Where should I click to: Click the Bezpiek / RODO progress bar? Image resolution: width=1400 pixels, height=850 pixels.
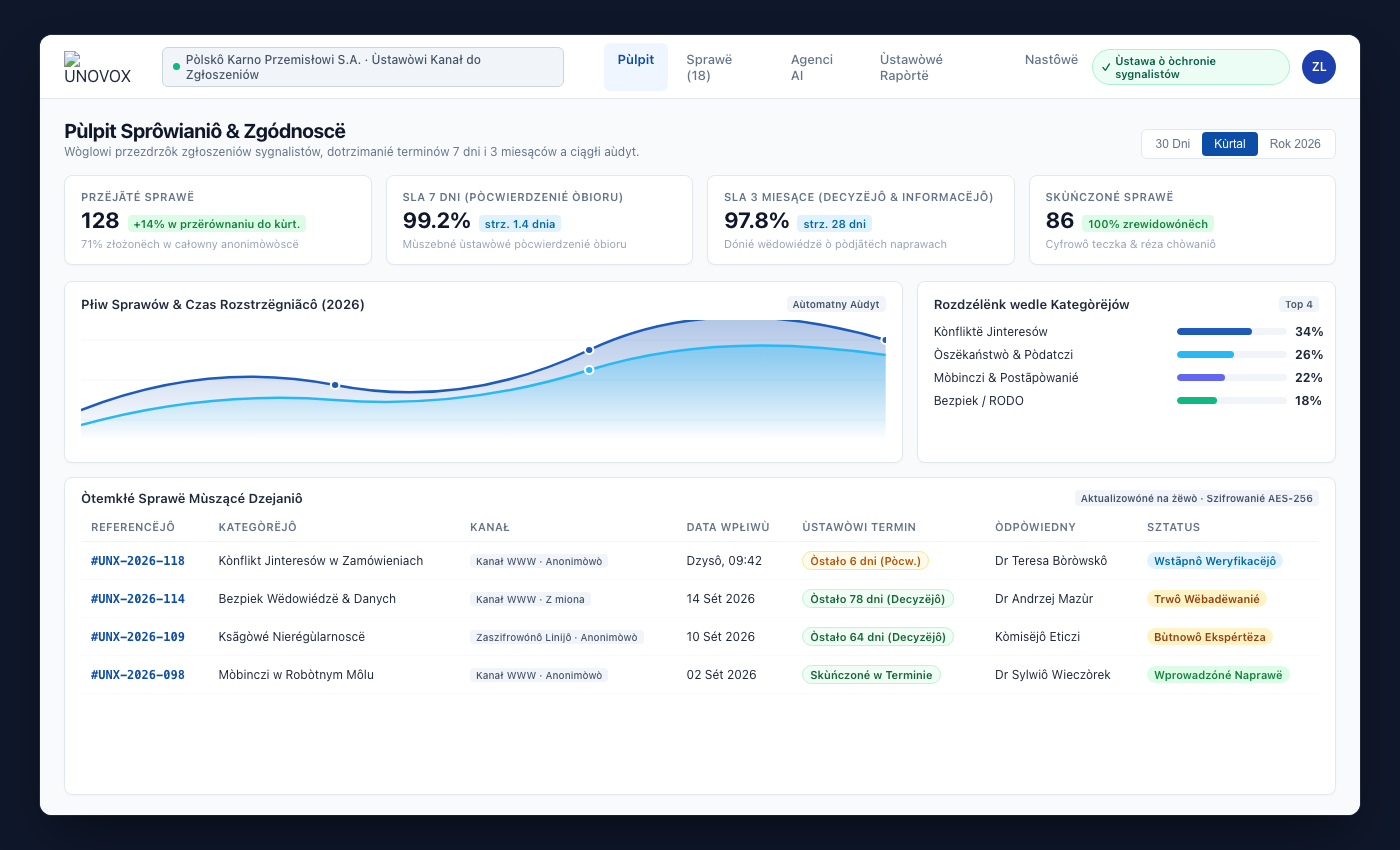click(1232, 400)
